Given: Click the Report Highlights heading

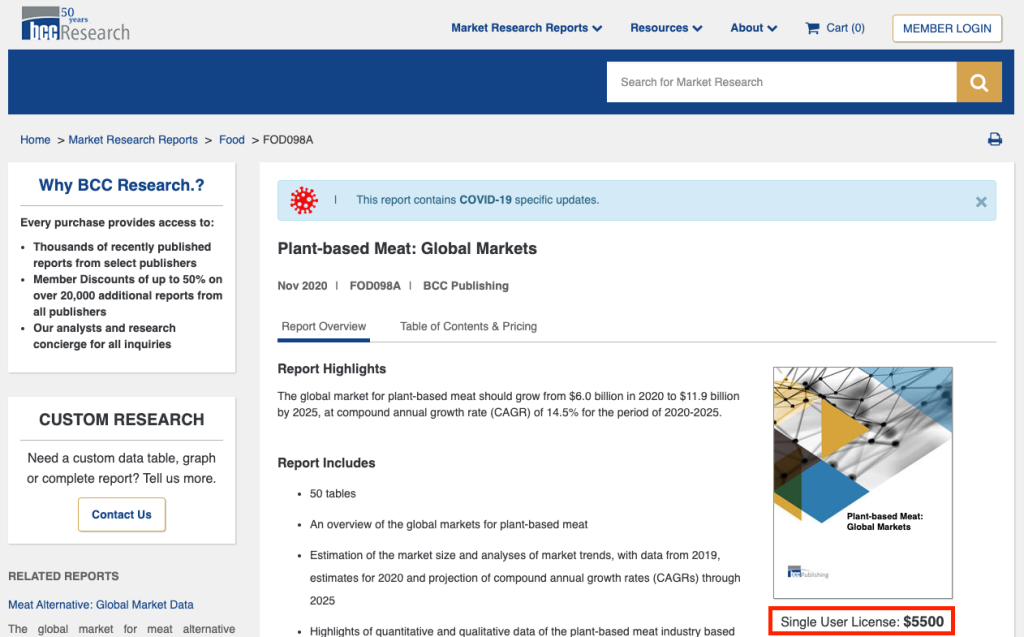Looking at the screenshot, I should click(332, 369).
